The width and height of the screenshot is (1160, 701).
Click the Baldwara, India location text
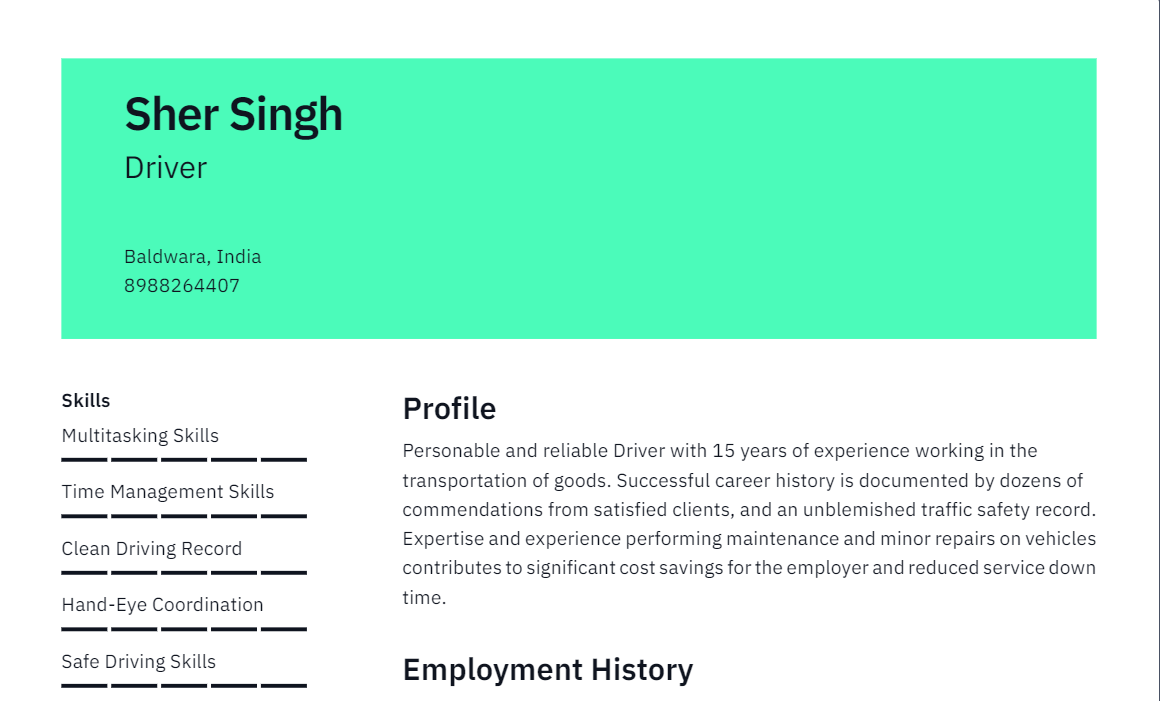coord(192,257)
